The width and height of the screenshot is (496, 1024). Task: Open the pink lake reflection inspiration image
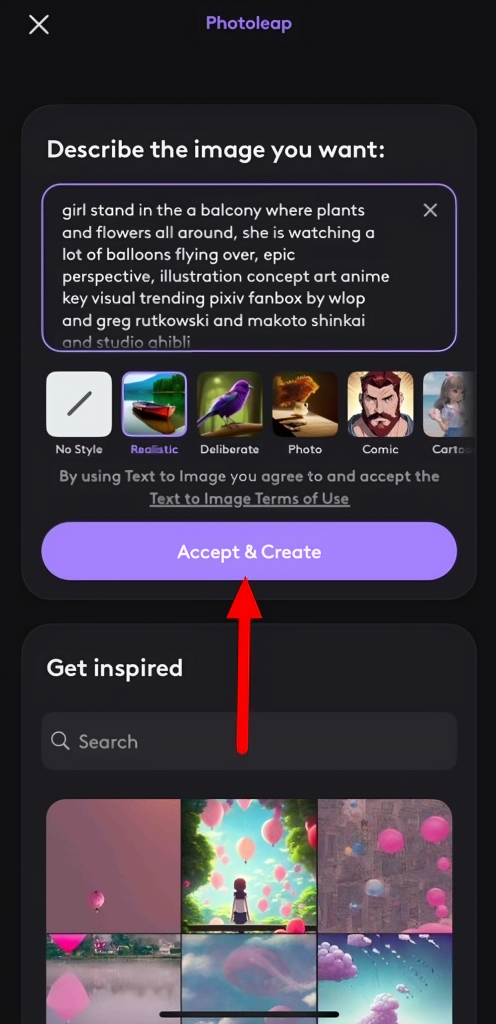point(114,978)
